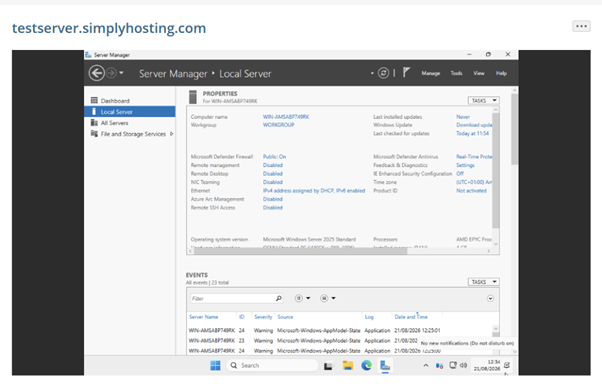
Task: Click the WORKGROUP link
Action: tap(278, 125)
